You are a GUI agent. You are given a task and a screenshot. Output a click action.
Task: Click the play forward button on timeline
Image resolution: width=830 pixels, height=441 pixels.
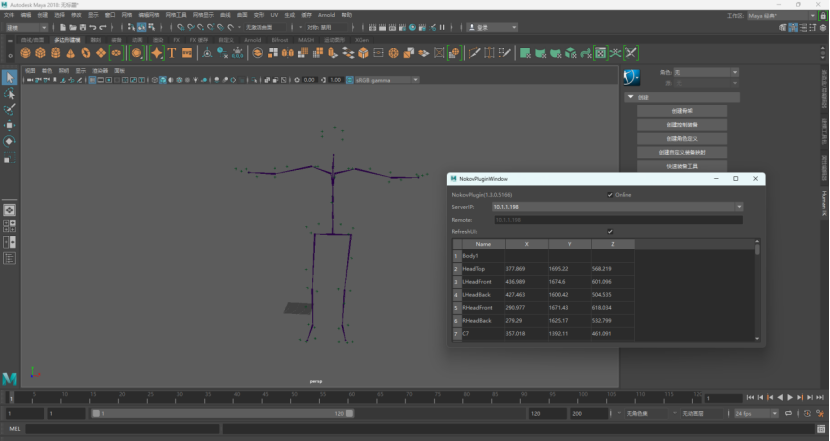coord(790,398)
